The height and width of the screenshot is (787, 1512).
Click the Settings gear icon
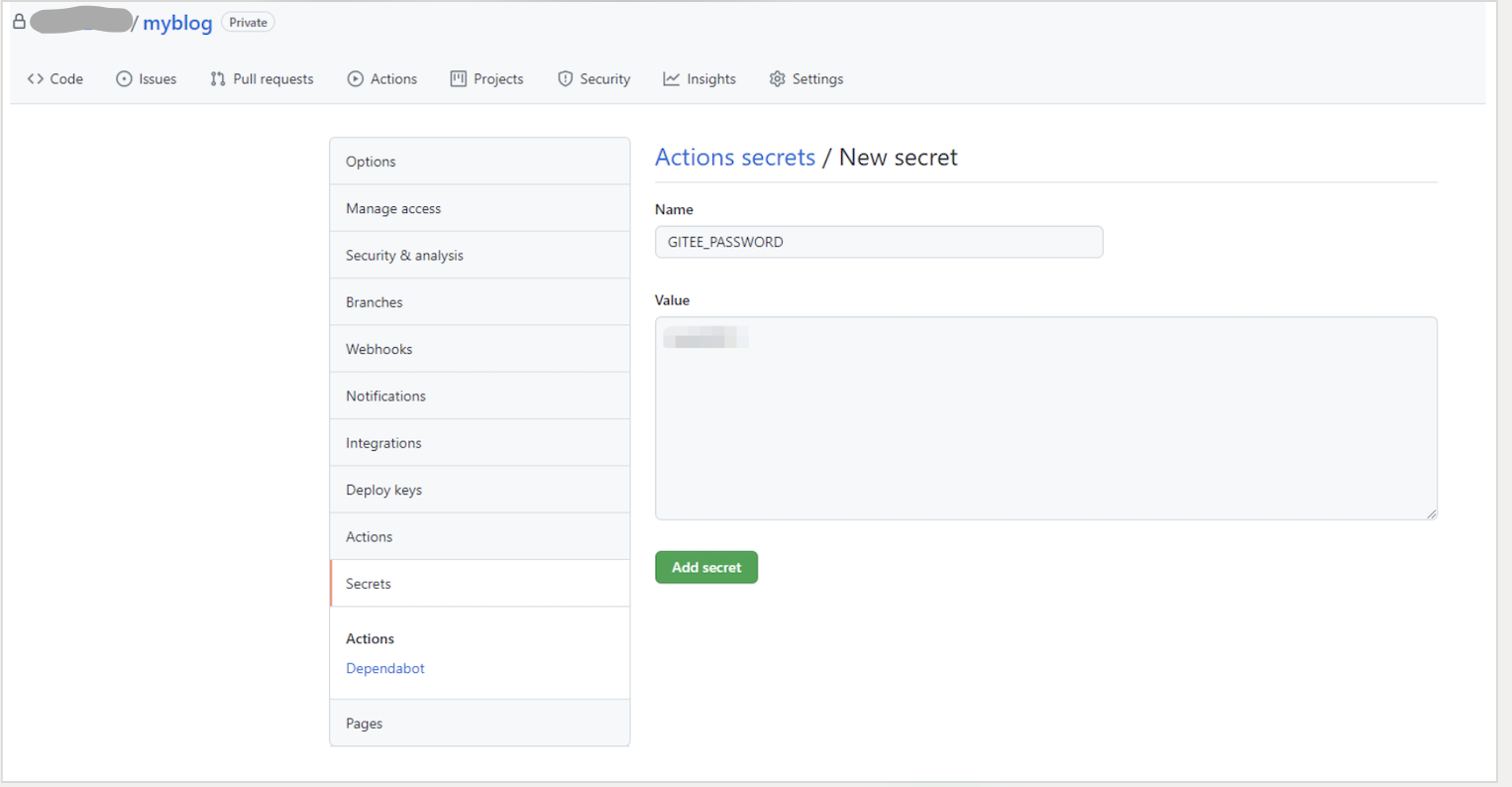pyautogui.click(x=777, y=79)
